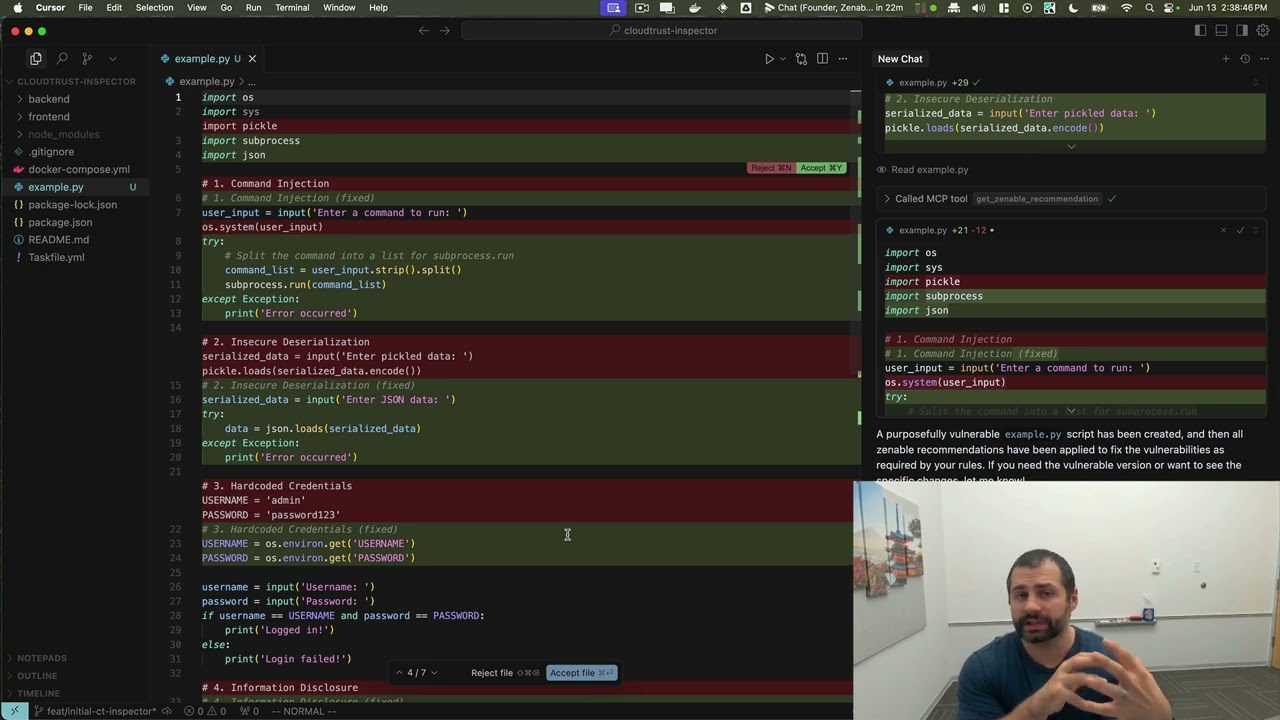Open editor more actions menu
The image size is (1280, 720).
coord(843,59)
